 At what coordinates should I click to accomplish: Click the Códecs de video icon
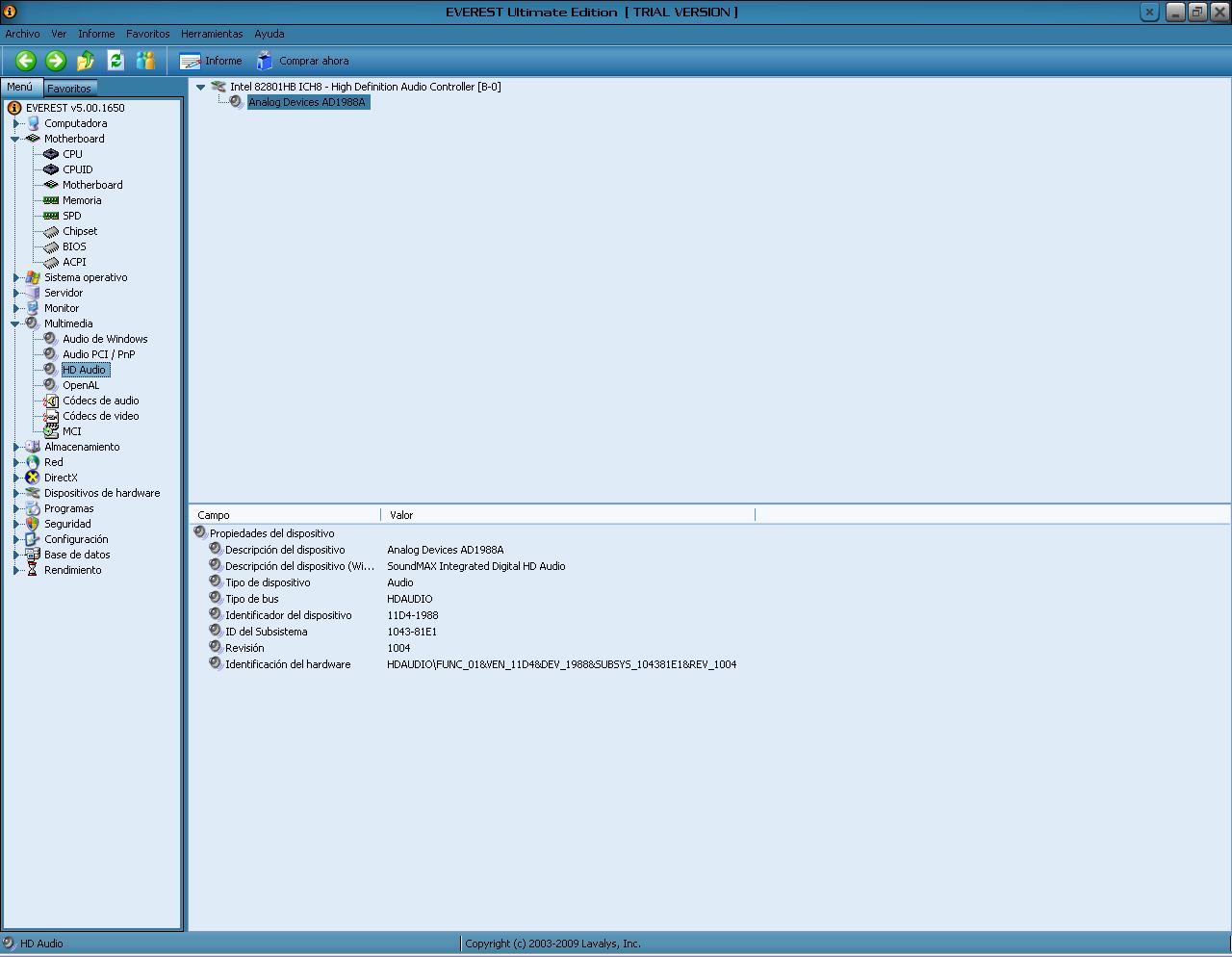[51, 416]
